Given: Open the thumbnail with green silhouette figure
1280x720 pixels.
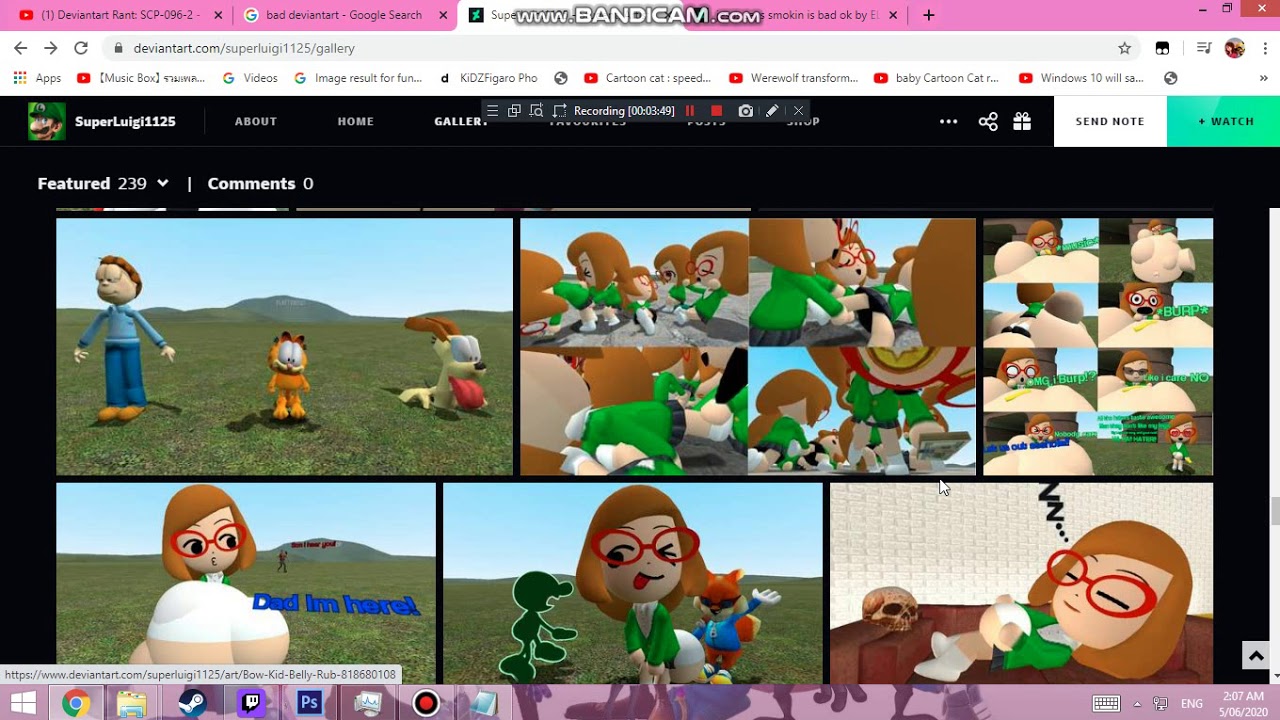Looking at the screenshot, I should [633, 583].
